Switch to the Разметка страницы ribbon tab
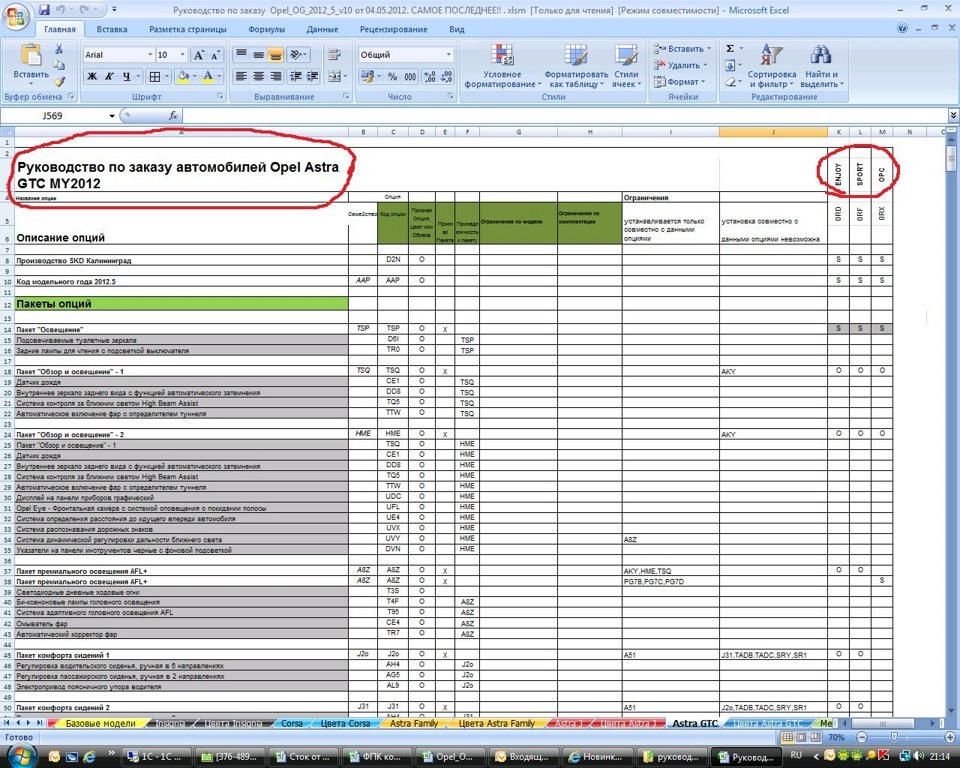The image size is (960, 768). (x=188, y=29)
